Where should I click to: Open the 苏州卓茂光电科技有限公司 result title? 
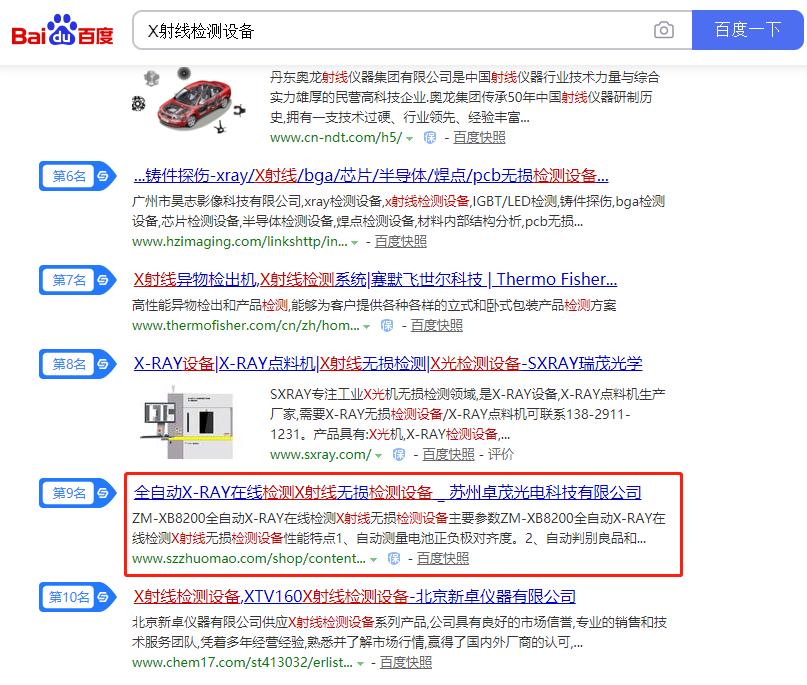388,493
